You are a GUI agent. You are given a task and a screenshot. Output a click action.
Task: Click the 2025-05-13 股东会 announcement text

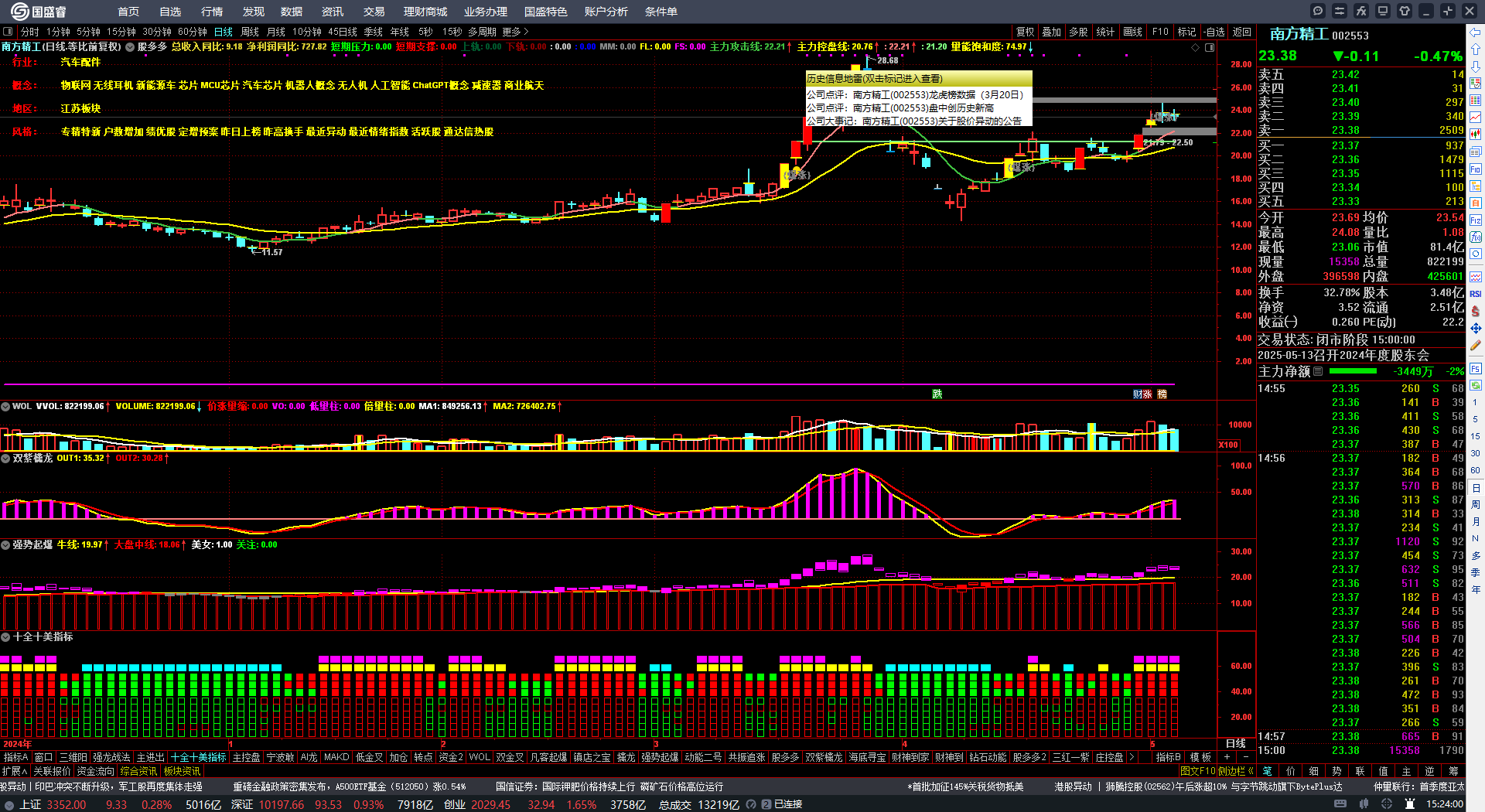click(x=1343, y=355)
